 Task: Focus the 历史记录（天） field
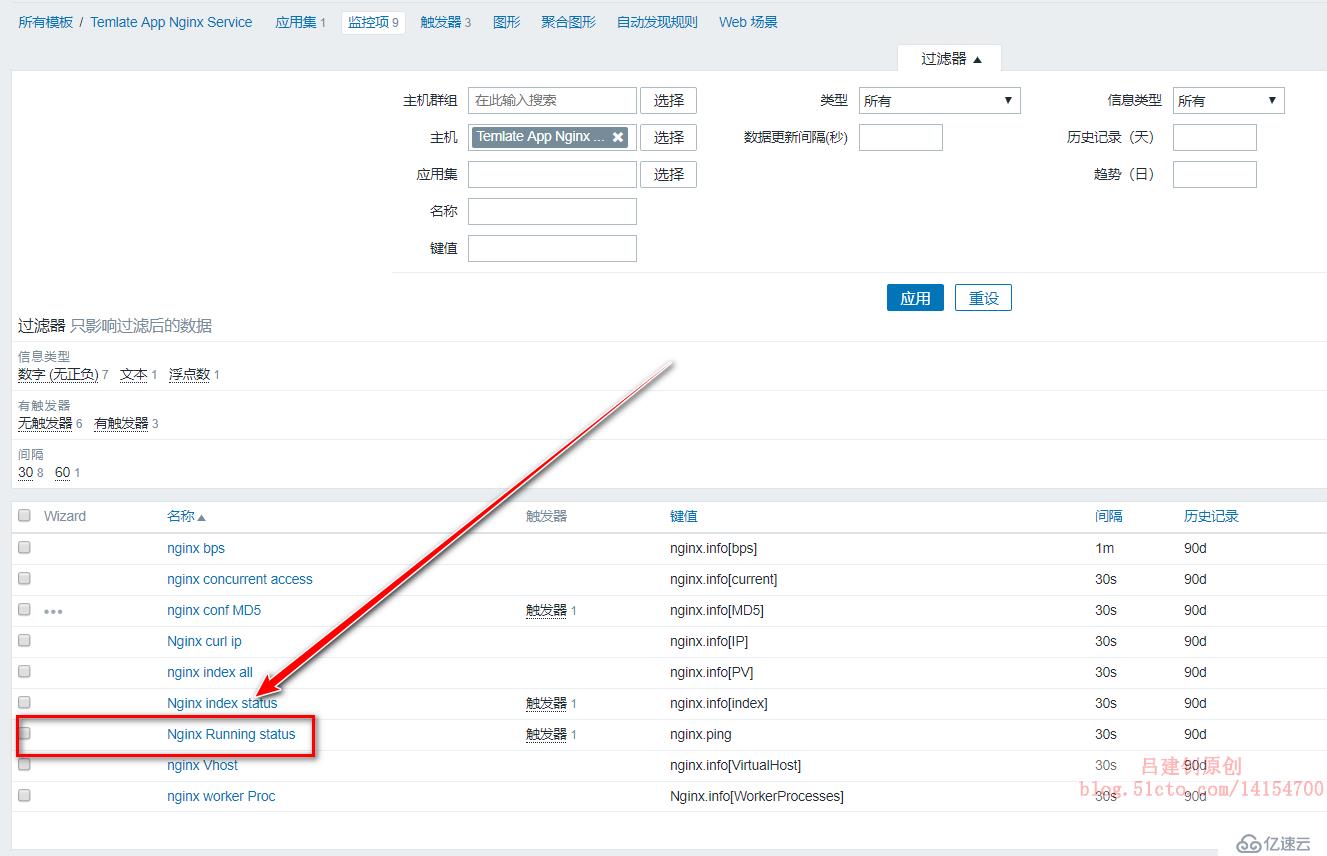1214,137
